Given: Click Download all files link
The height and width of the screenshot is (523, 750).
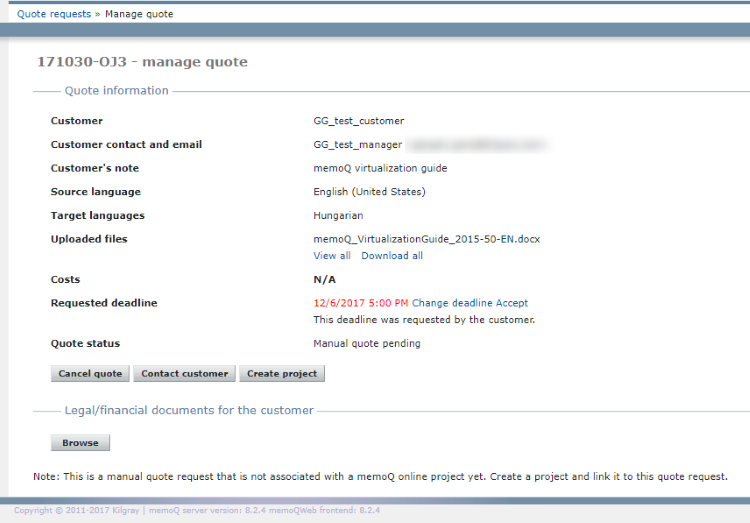Looking at the screenshot, I should (392, 256).
